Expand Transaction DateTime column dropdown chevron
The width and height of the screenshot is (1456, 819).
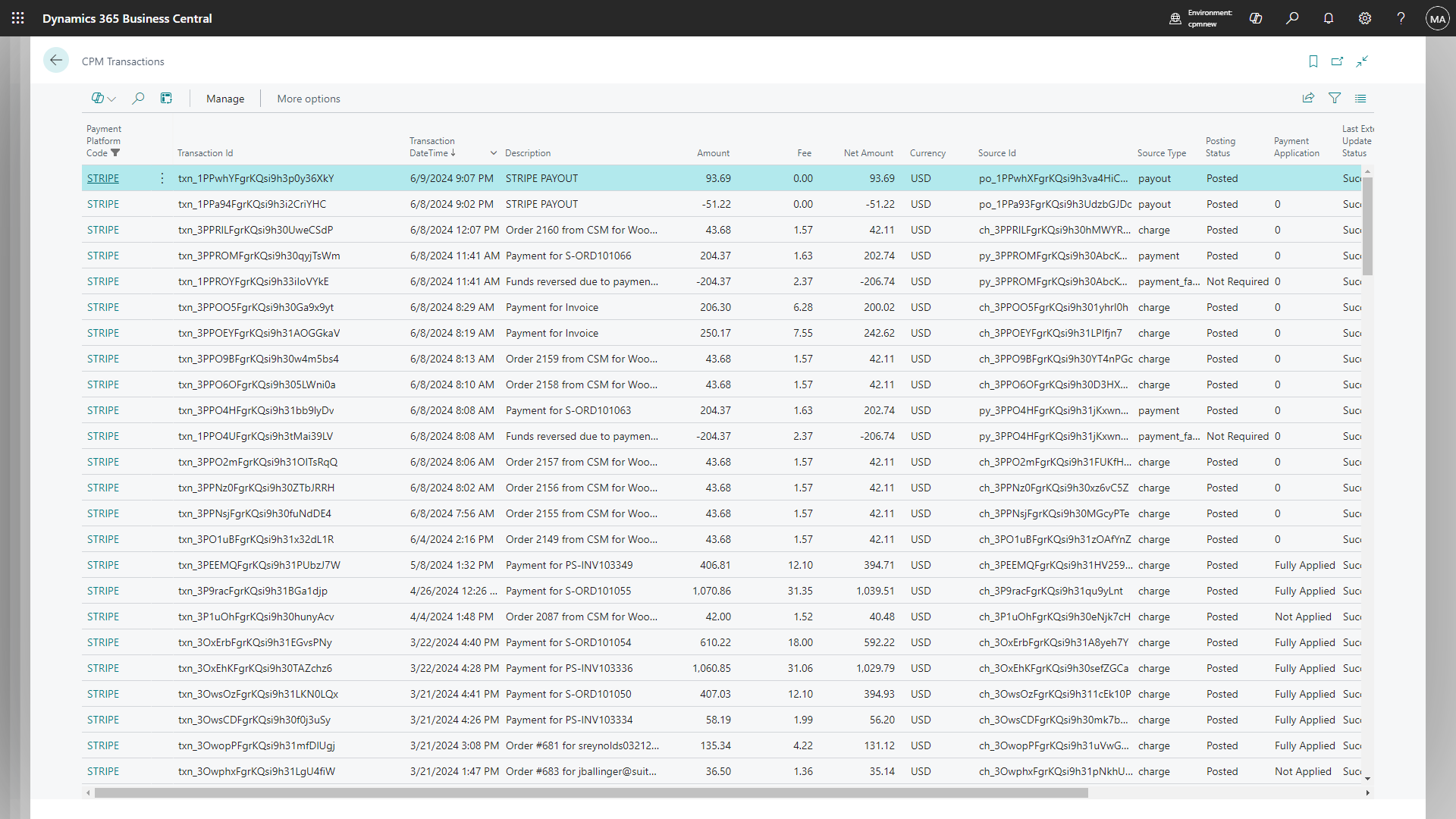tap(494, 153)
